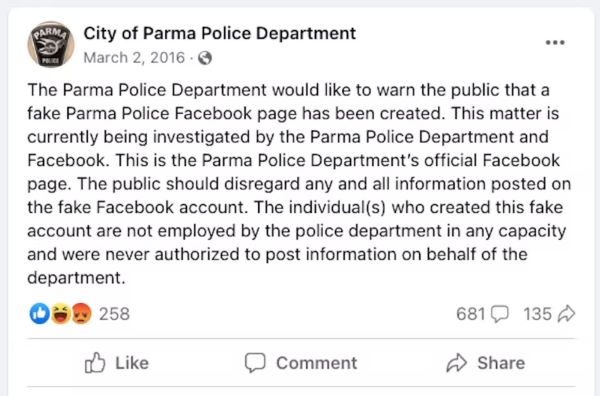Click the arrow icon on Share button
The image size is (600, 396).
(457, 363)
